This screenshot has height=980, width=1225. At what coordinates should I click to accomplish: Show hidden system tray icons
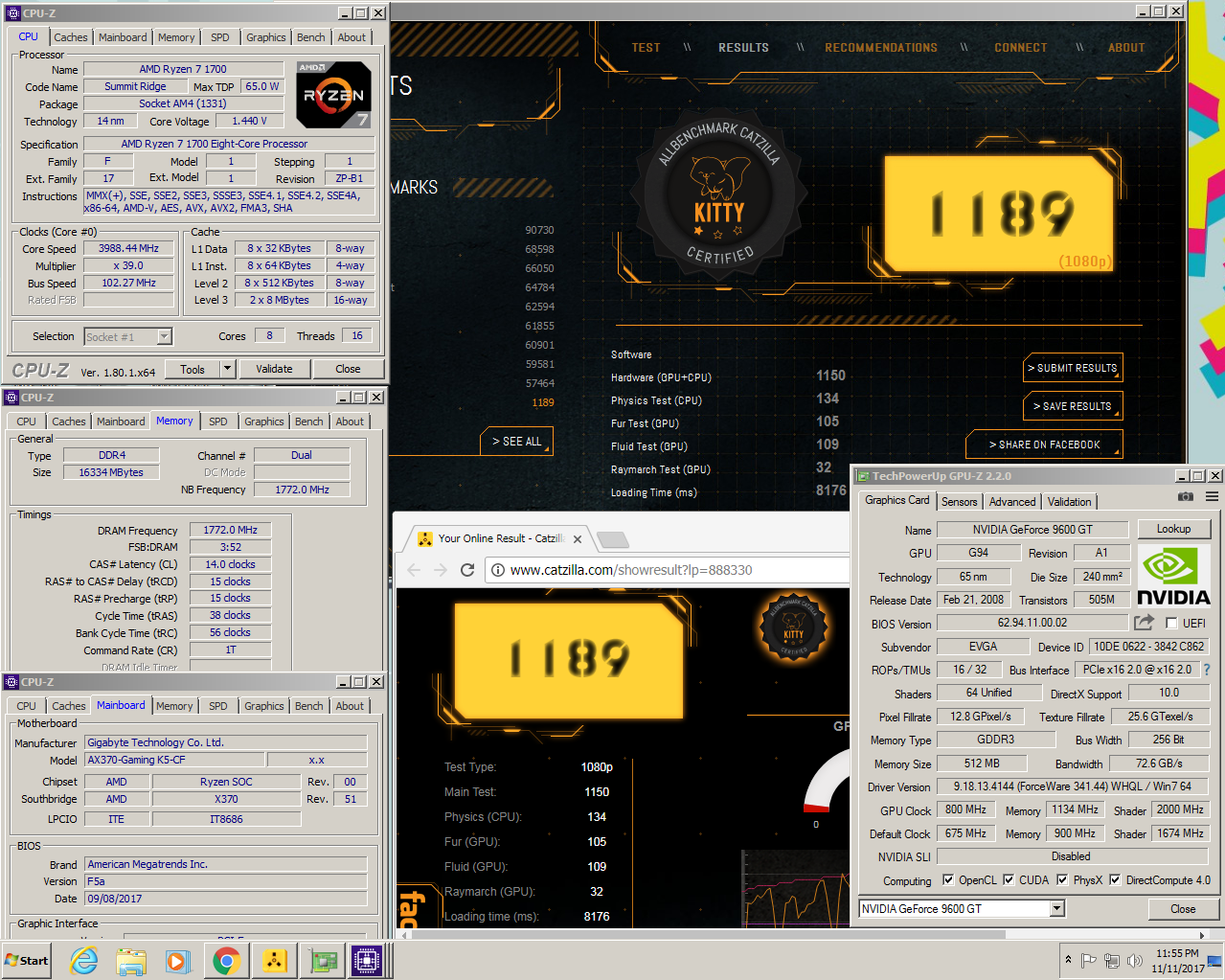click(x=1068, y=960)
